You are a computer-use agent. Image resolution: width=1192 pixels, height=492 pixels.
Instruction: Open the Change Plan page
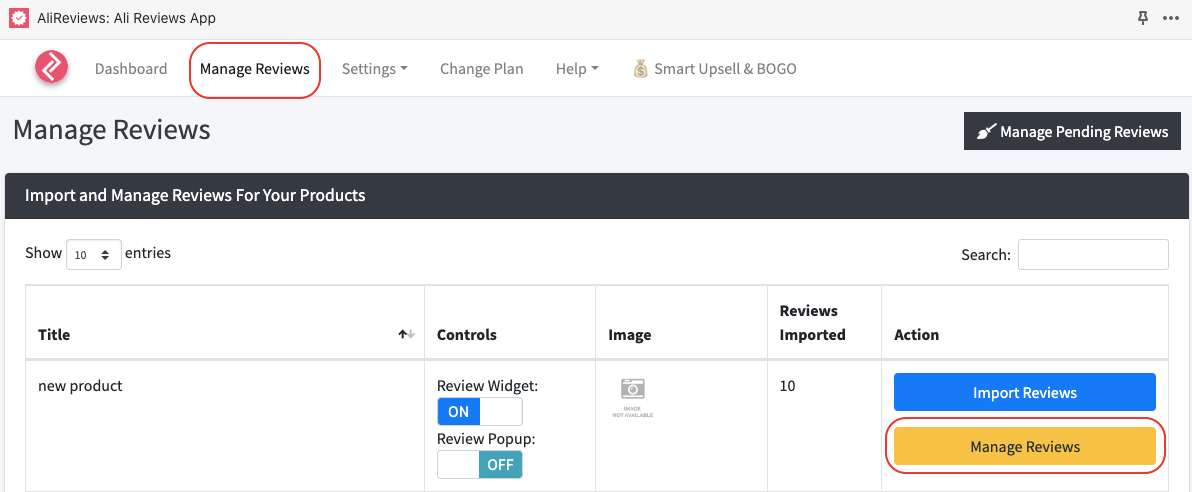(481, 69)
